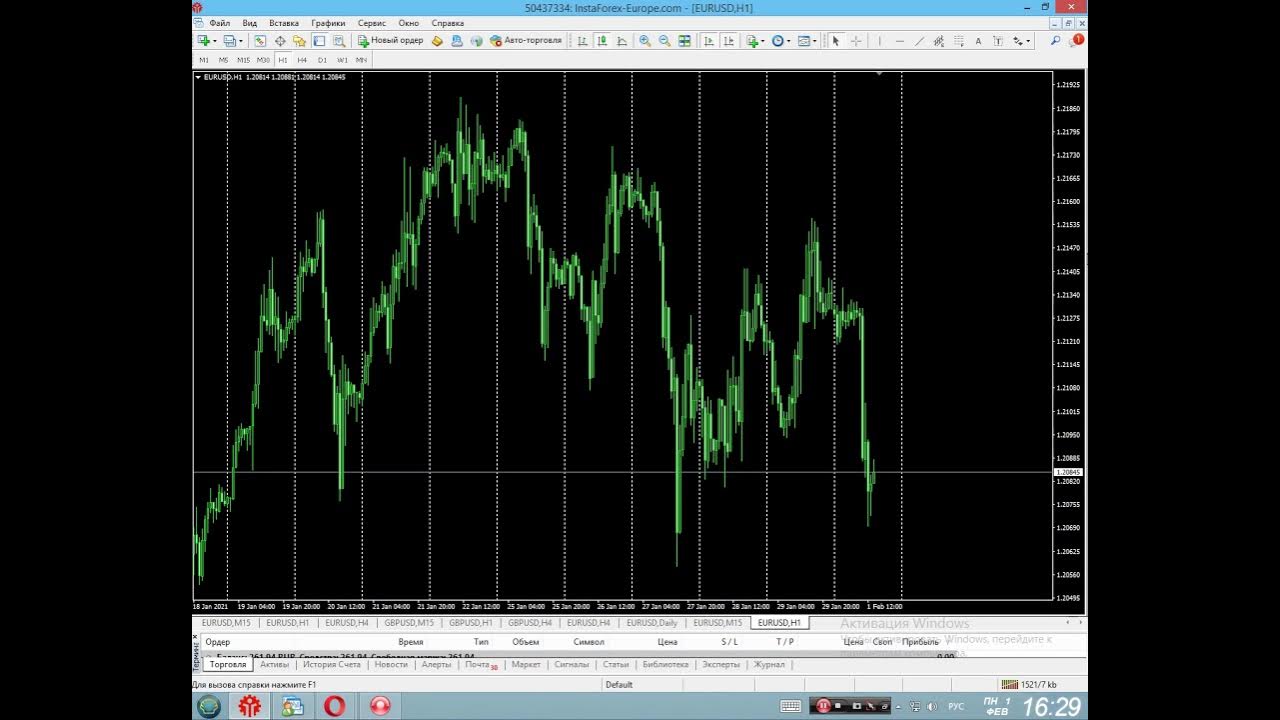Screen dimensions: 1280x720
Task: Select the crosshair tool
Action: (856, 41)
